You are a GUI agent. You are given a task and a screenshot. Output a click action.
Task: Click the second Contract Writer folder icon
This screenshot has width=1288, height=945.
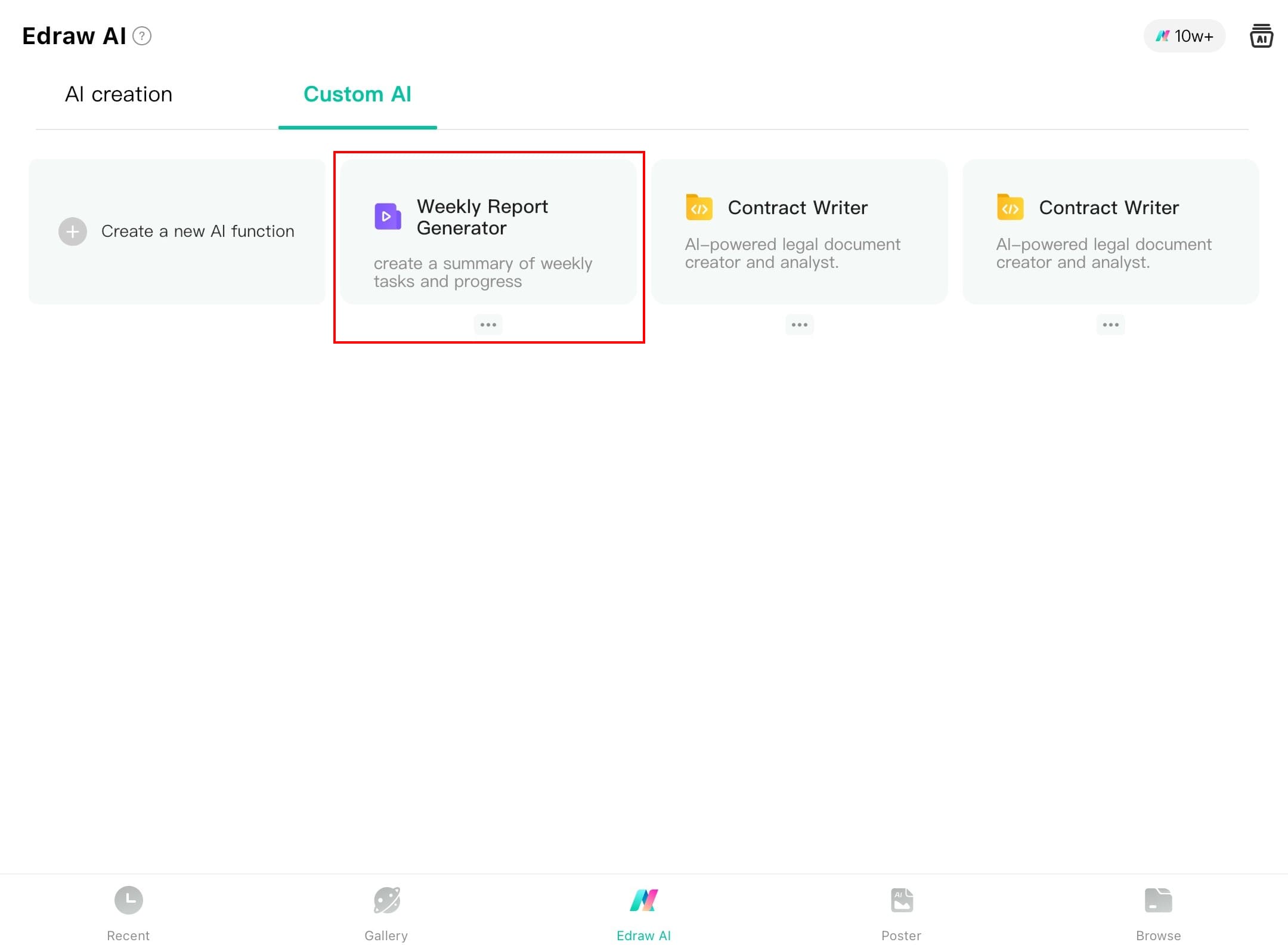pyautogui.click(x=1010, y=208)
